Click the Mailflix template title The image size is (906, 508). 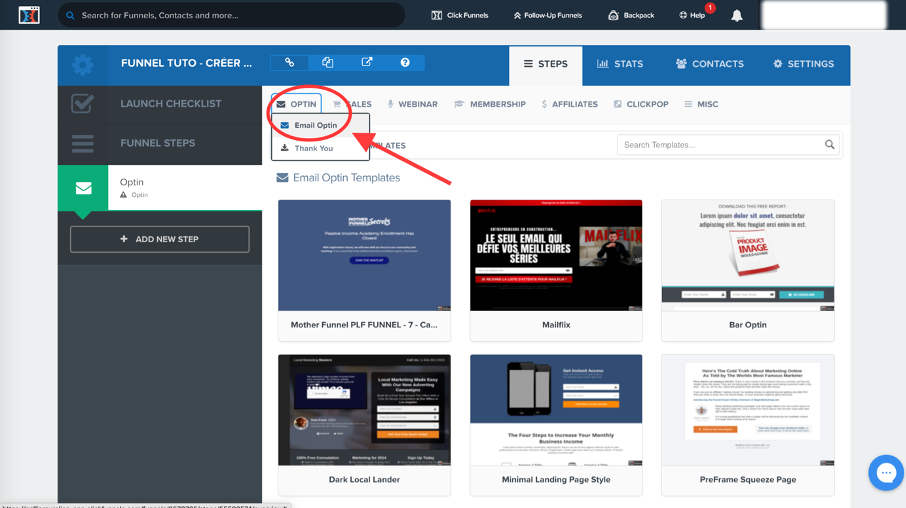(x=556, y=325)
